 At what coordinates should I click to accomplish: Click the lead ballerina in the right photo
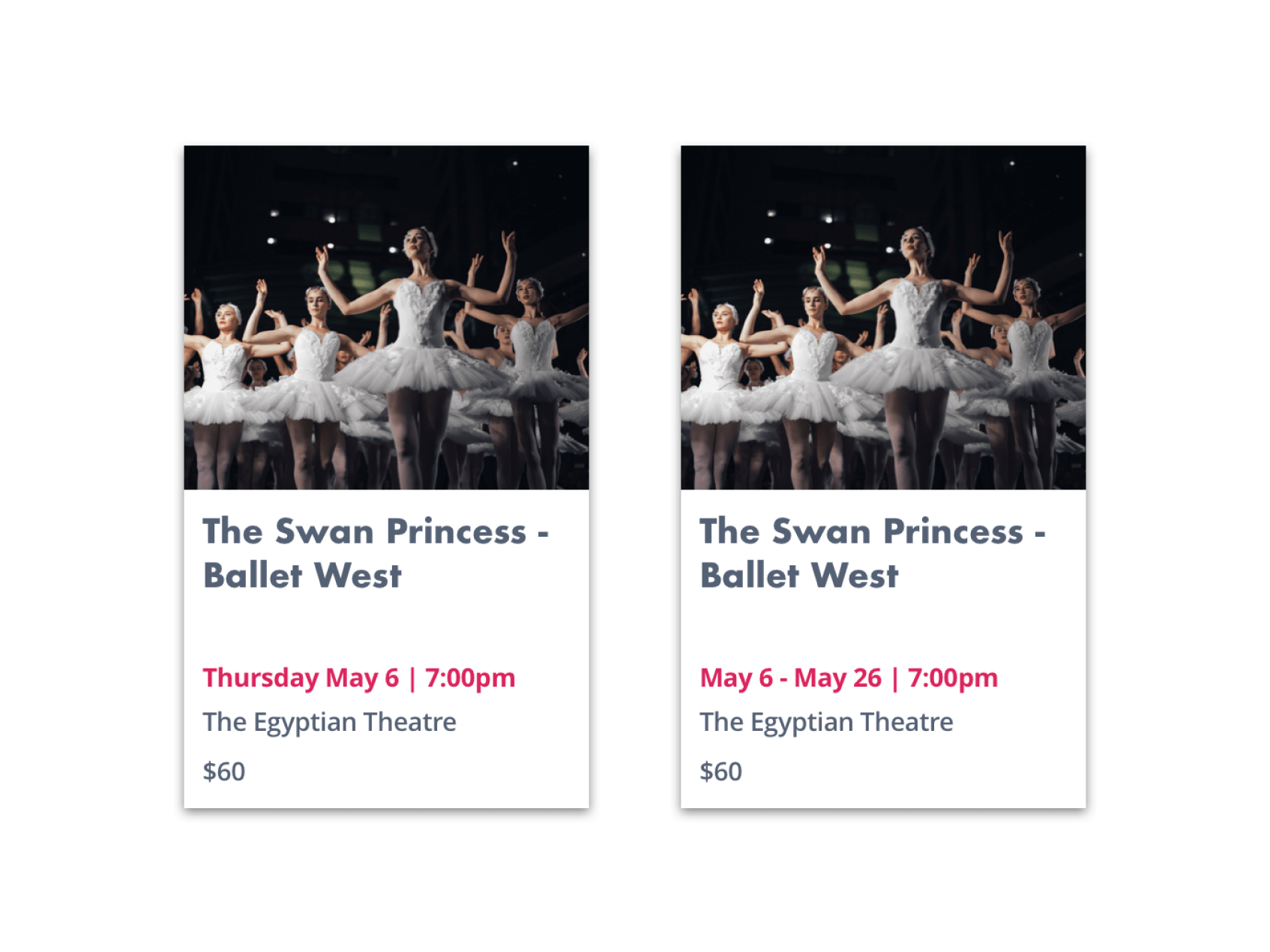[917, 352]
